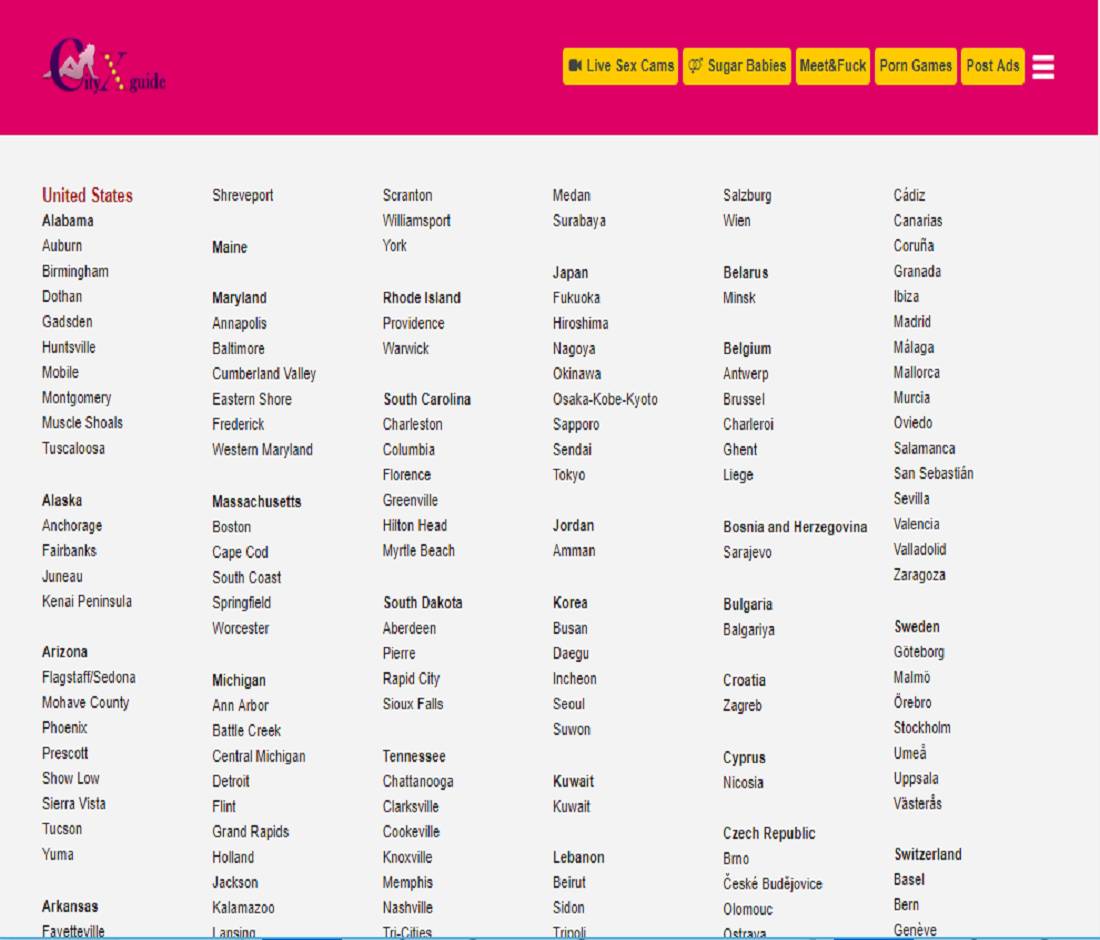
Task: Open the United States heading link
Action: (87, 195)
